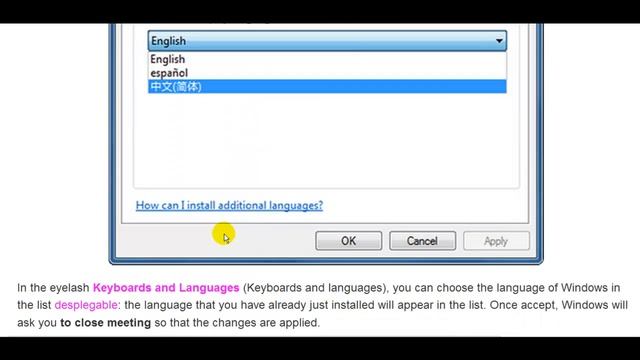Click the pink 'Keyboards and Languages' text

(x=166, y=288)
